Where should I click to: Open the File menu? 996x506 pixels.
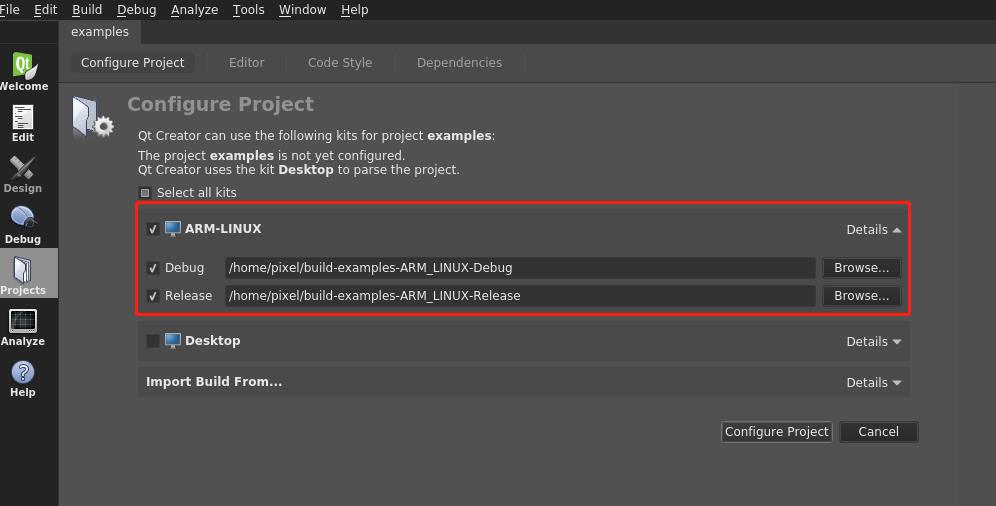(x=10, y=10)
